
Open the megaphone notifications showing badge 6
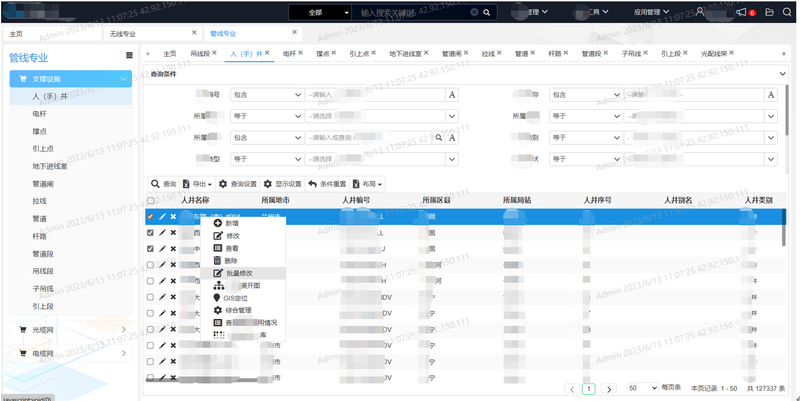tap(741, 12)
